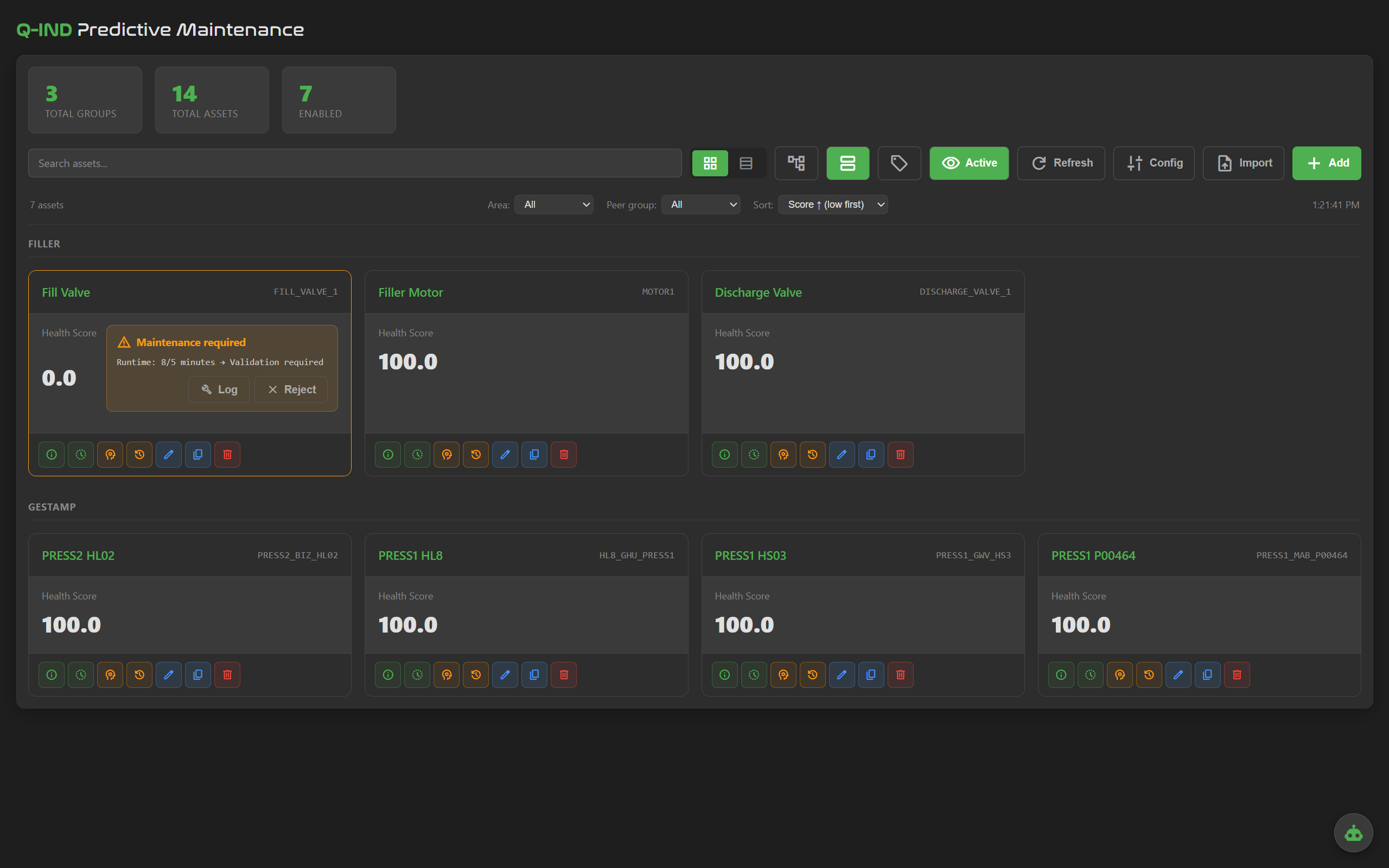Delete the Filler Motor asset

[564, 455]
